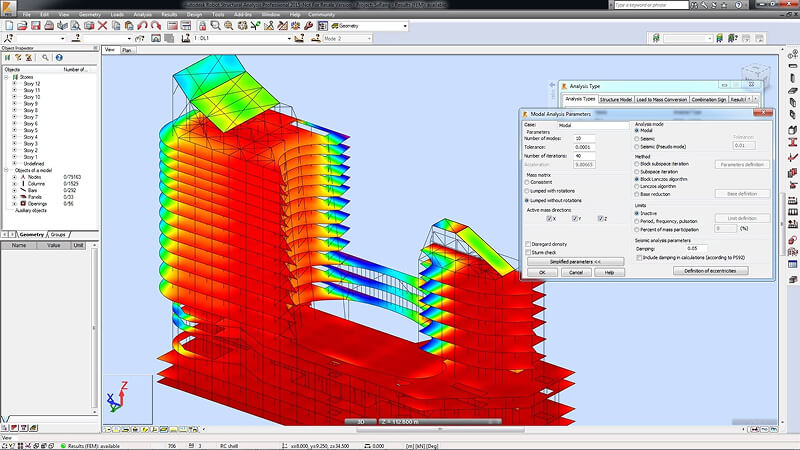
Task: Open Load to Mass Conversion tab
Action: click(662, 99)
